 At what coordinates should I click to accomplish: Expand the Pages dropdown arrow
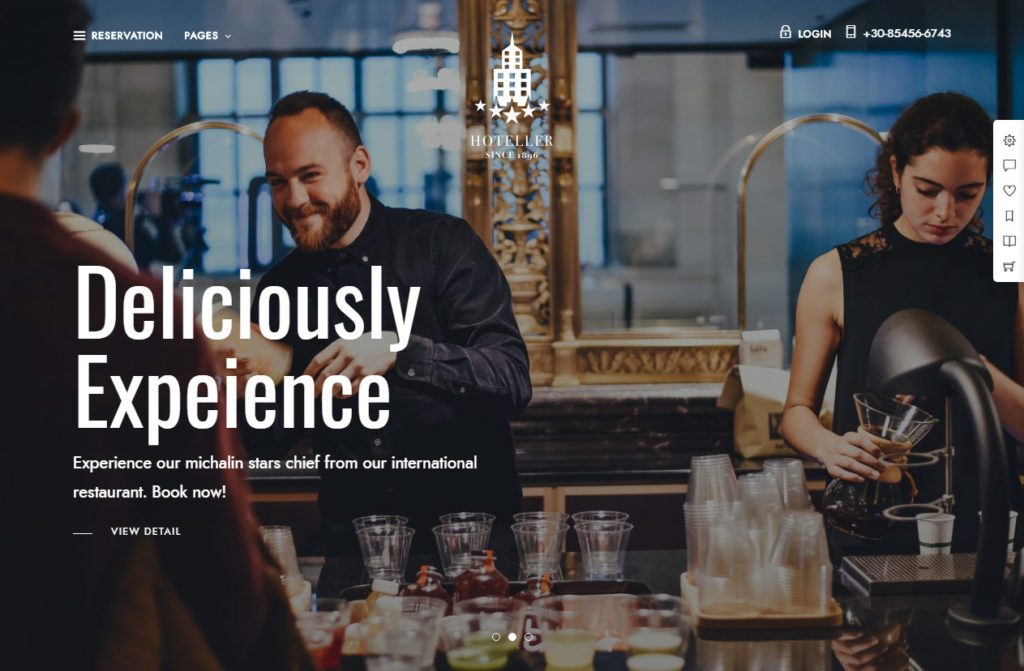(228, 37)
